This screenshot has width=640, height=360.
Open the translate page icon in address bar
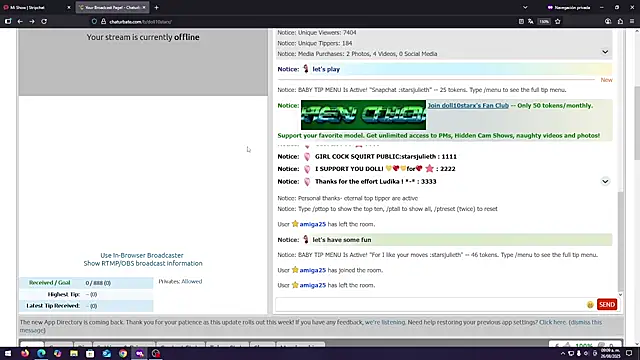[531, 21]
